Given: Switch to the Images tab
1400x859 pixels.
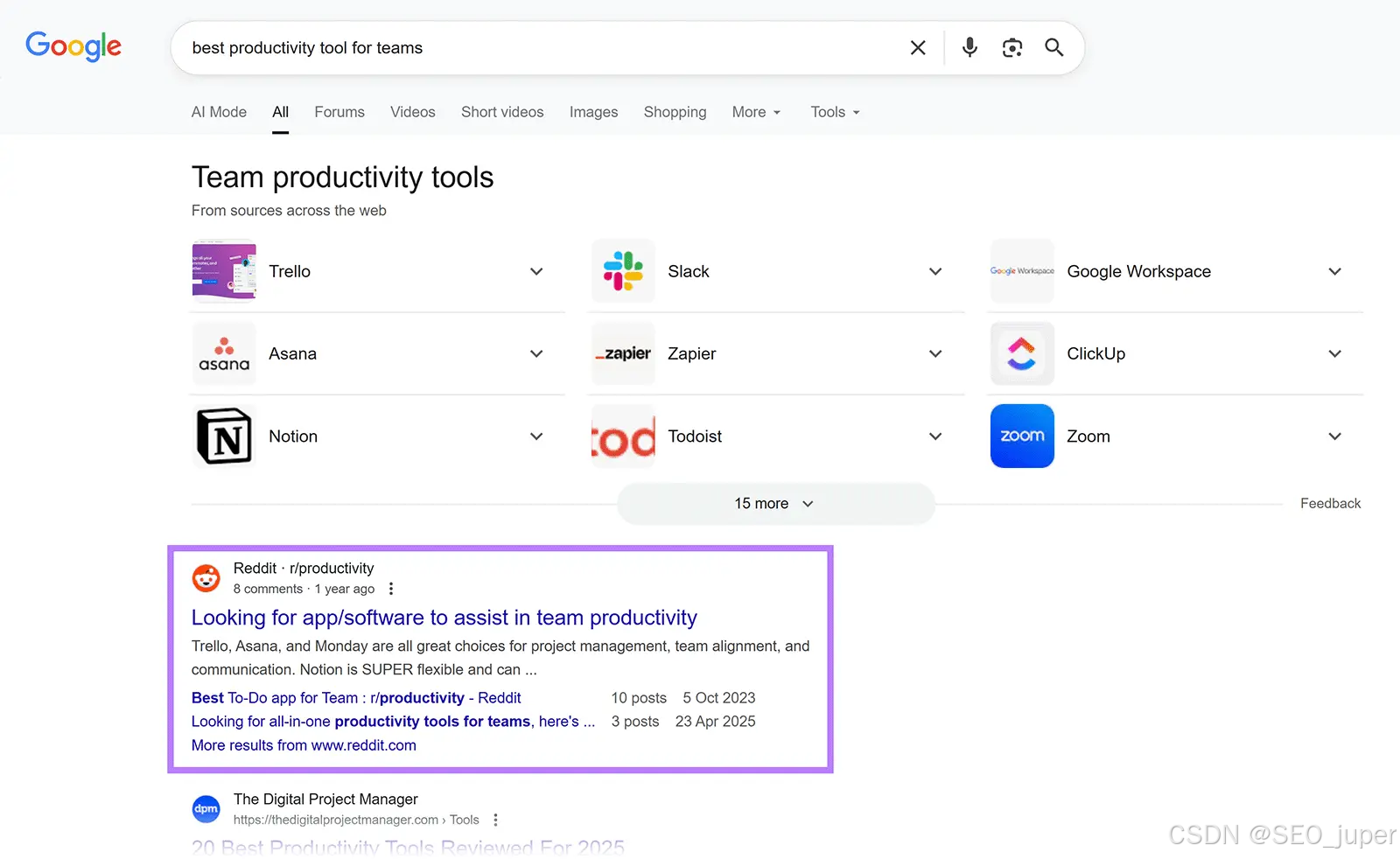Looking at the screenshot, I should [593, 112].
